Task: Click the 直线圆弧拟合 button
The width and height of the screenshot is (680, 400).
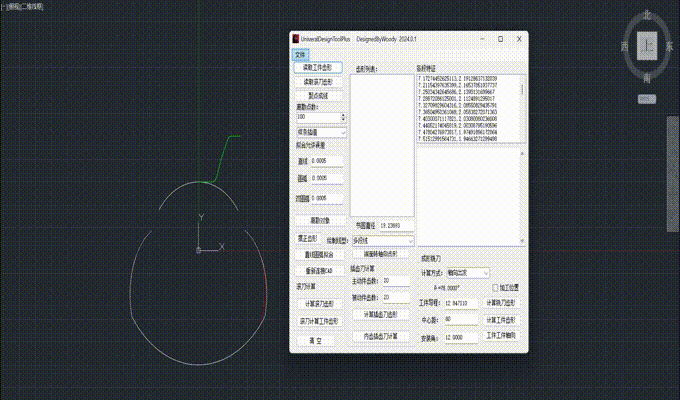Action: [319, 255]
